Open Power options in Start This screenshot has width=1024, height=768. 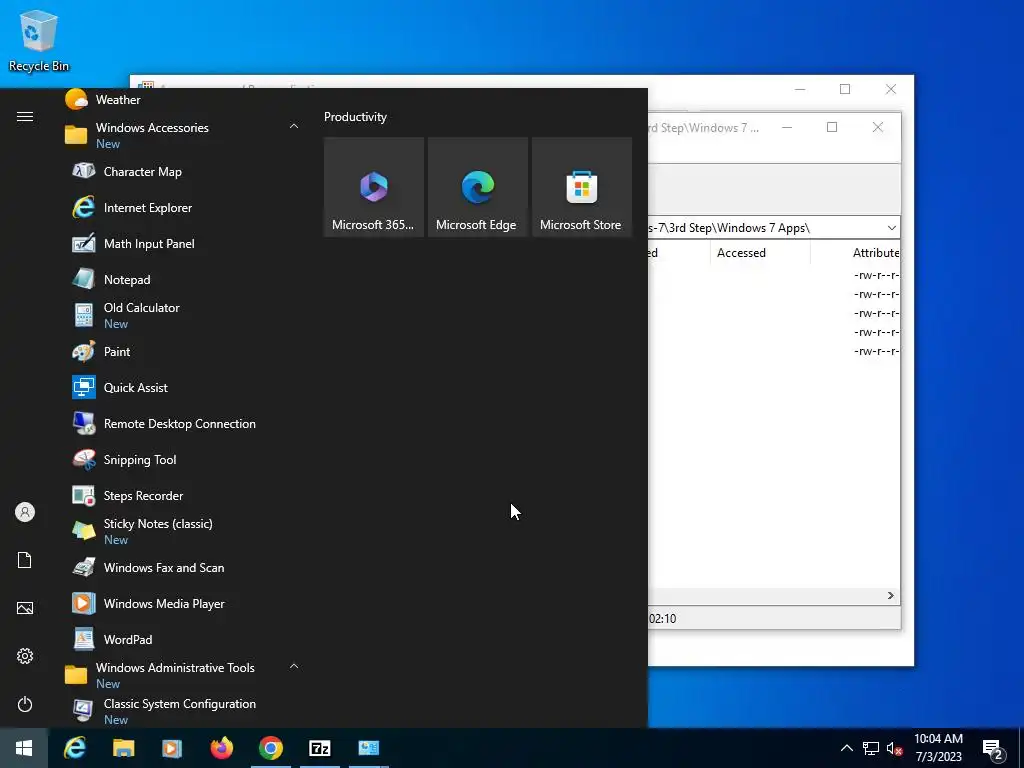(x=25, y=704)
